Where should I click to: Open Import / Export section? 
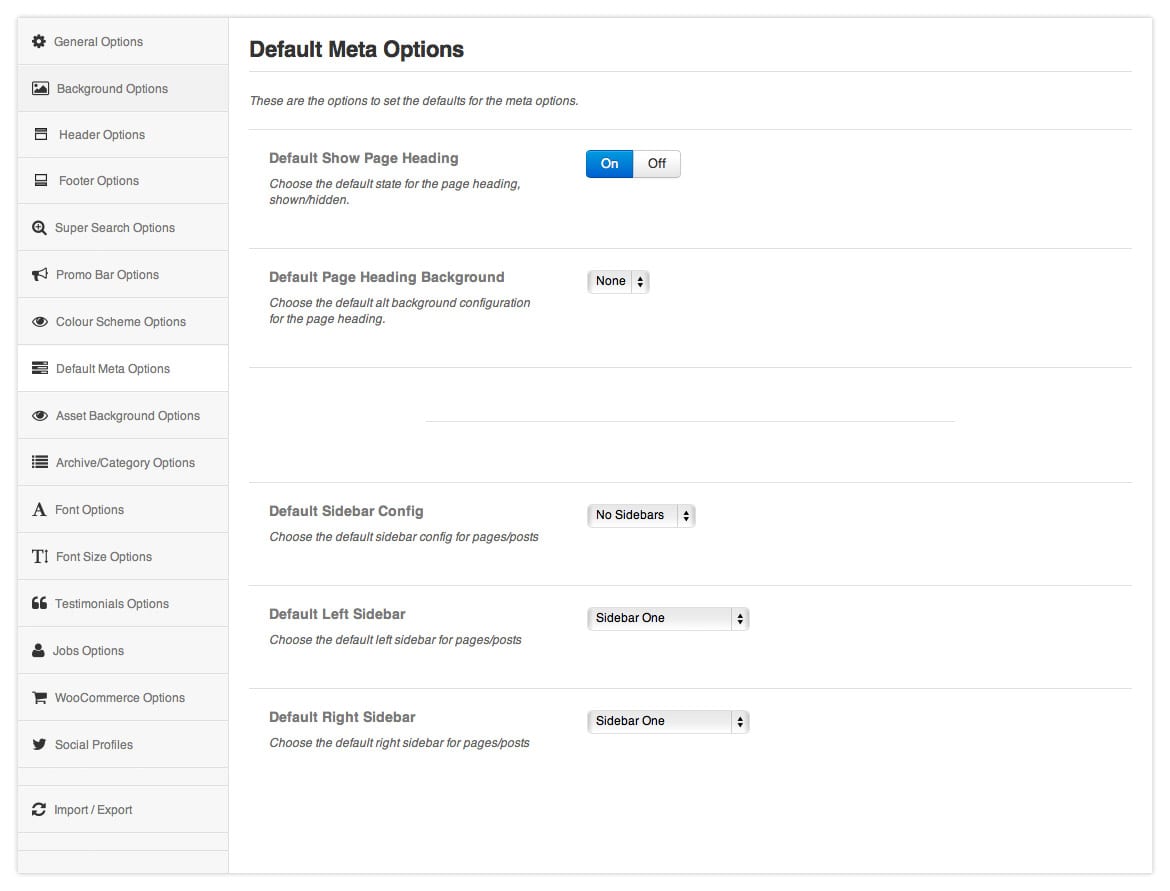pyautogui.click(x=123, y=810)
